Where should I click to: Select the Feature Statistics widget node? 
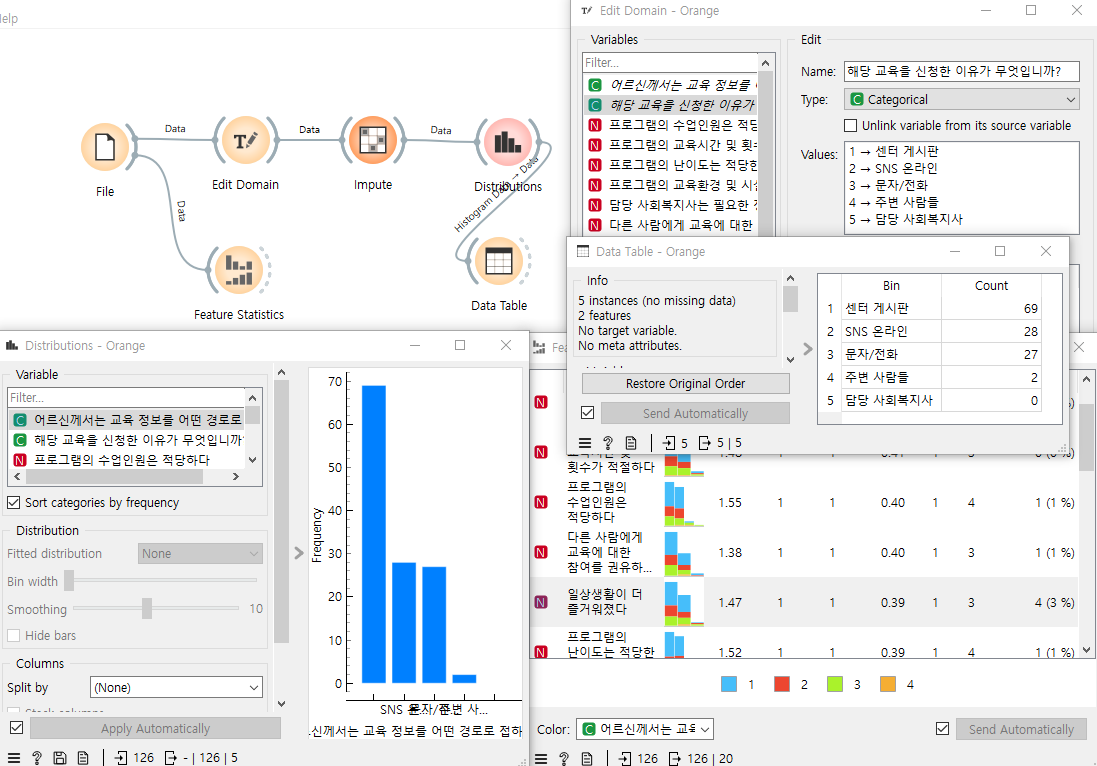tap(238, 270)
